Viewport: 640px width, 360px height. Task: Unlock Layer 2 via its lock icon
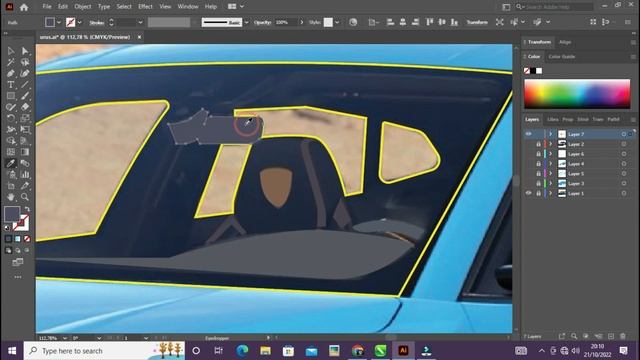coord(538,144)
